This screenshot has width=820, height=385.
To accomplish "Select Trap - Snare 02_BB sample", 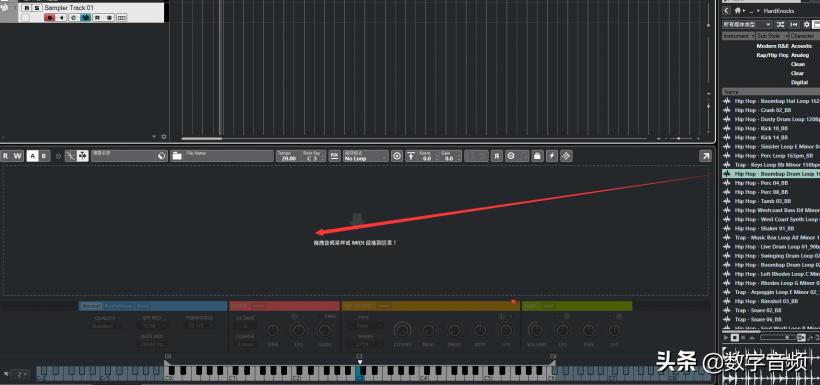I will [758, 310].
